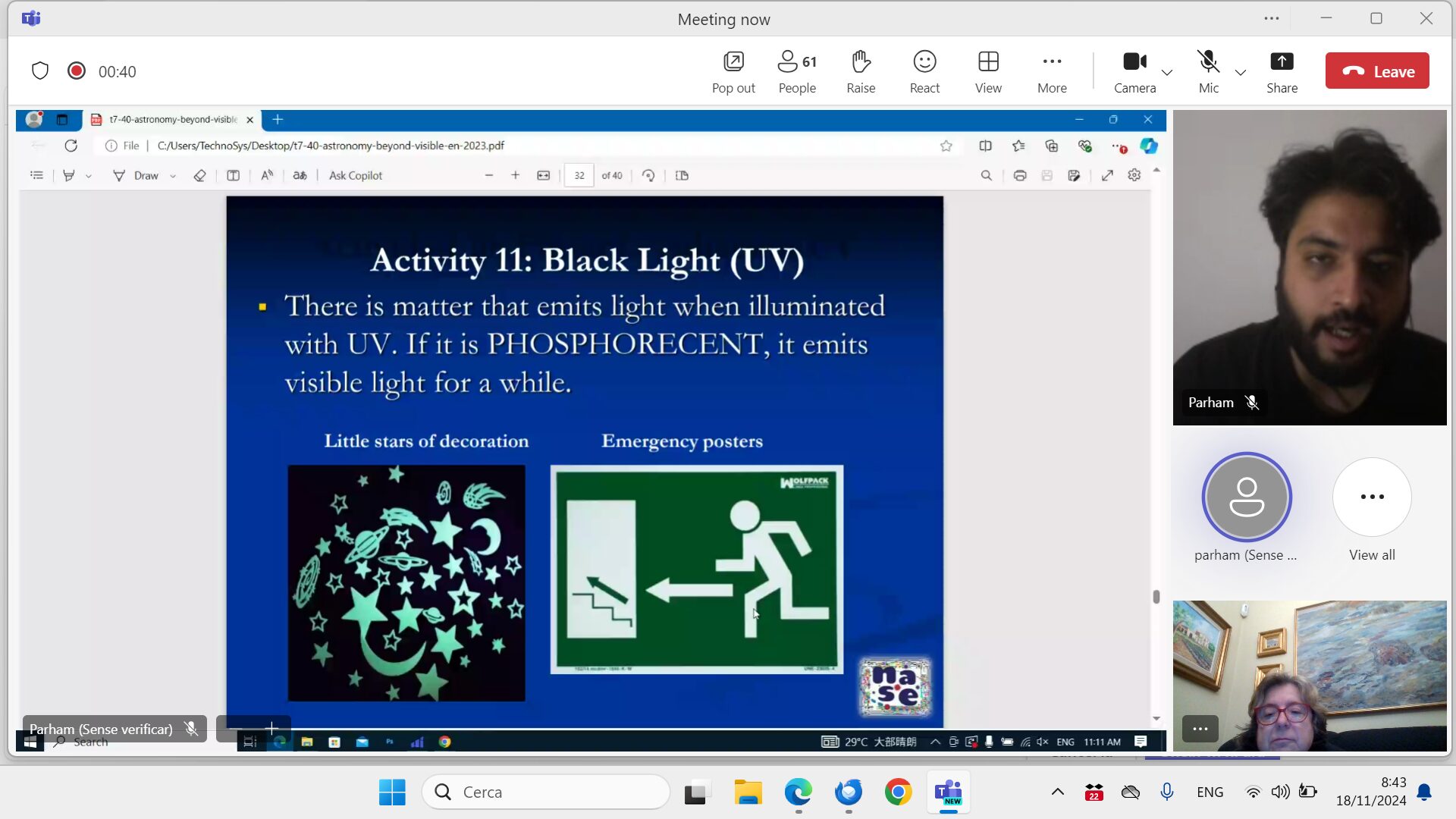Open Microsoft Edge from the taskbar
The image size is (1456, 819).
click(x=798, y=792)
